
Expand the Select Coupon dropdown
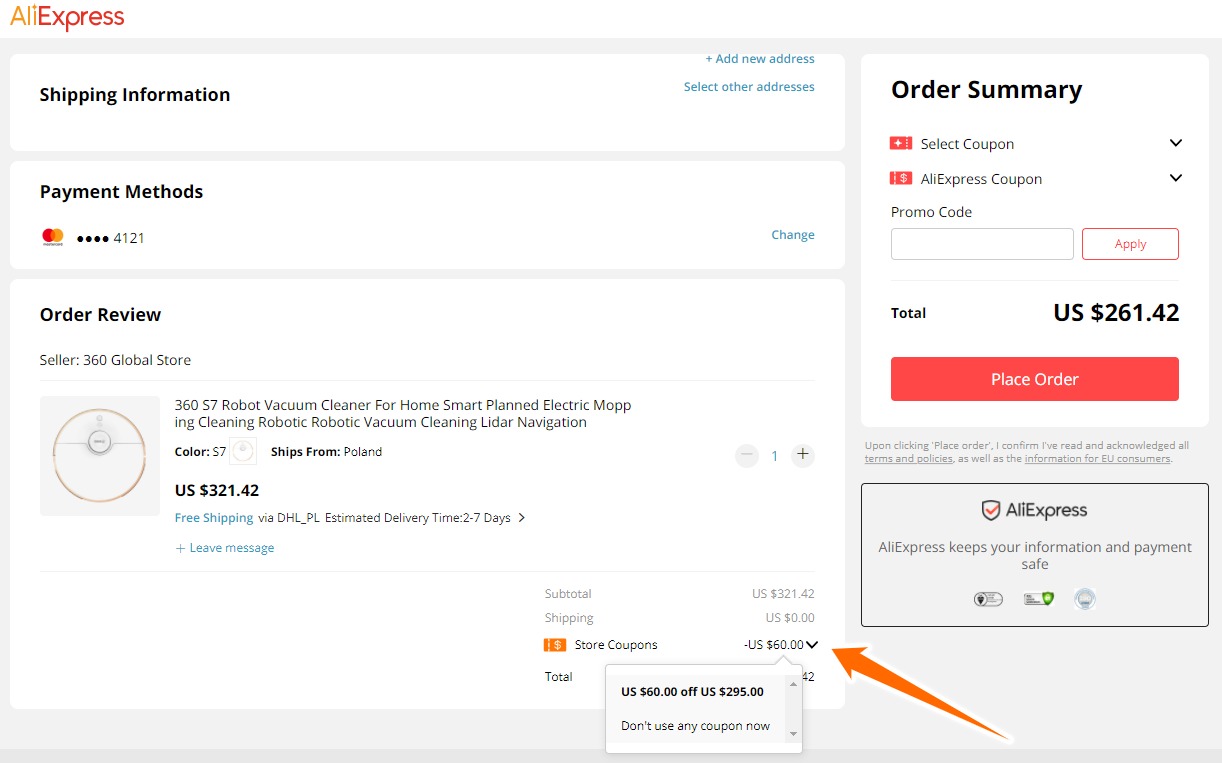coord(1176,143)
